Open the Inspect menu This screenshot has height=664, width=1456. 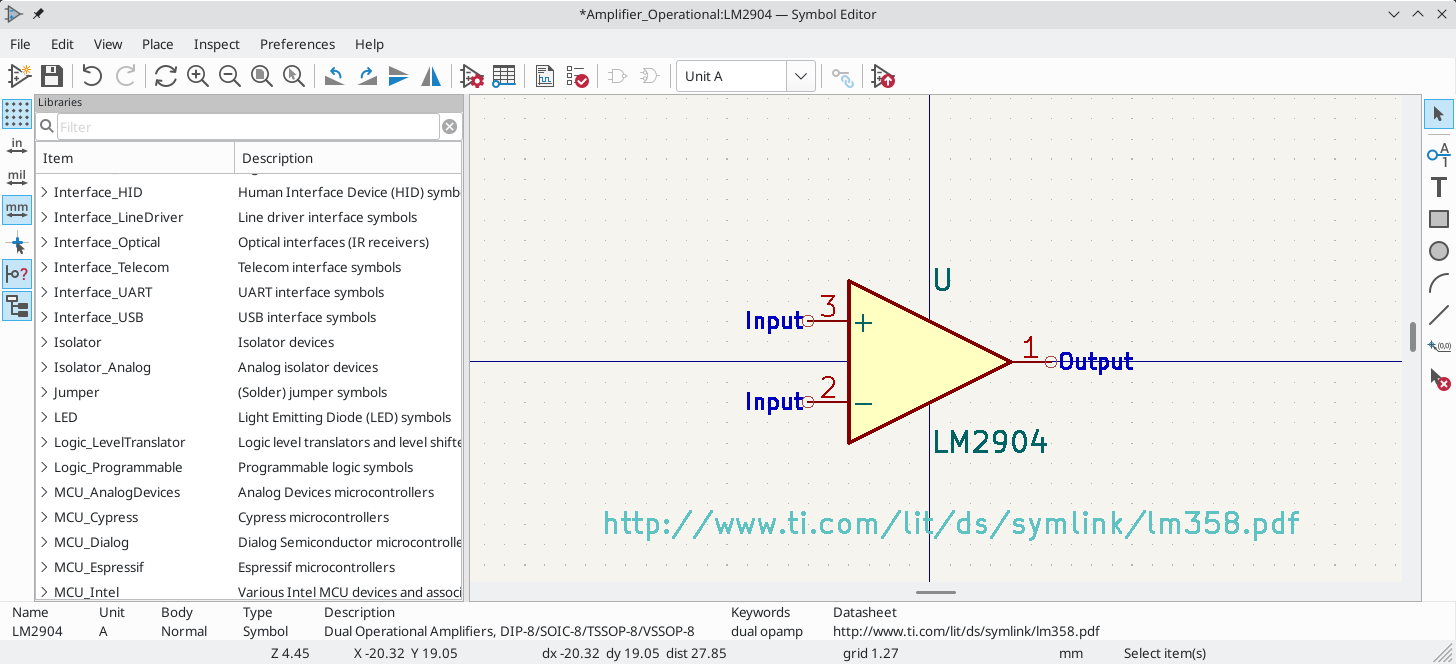(216, 44)
